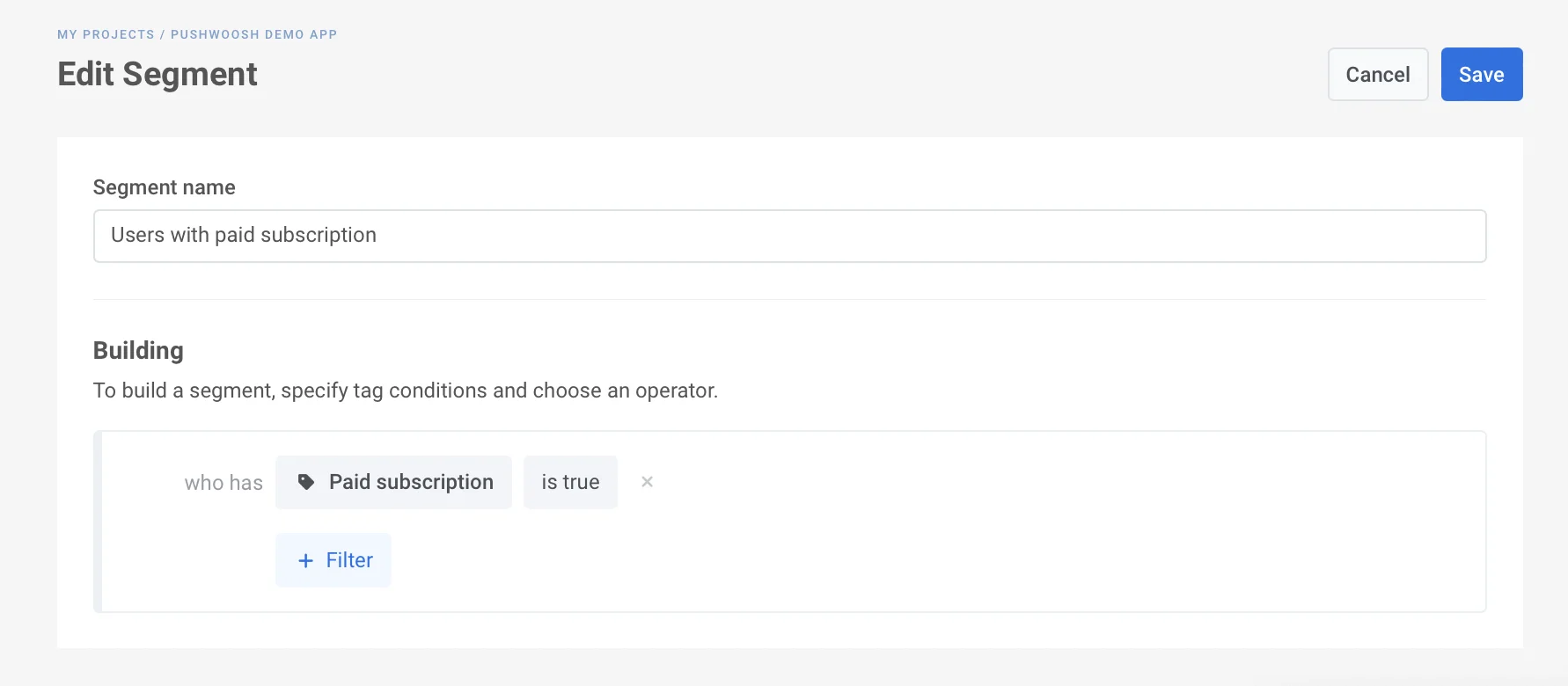Click the Save button
This screenshot has width=1568, height=686.
[1481, 75]
